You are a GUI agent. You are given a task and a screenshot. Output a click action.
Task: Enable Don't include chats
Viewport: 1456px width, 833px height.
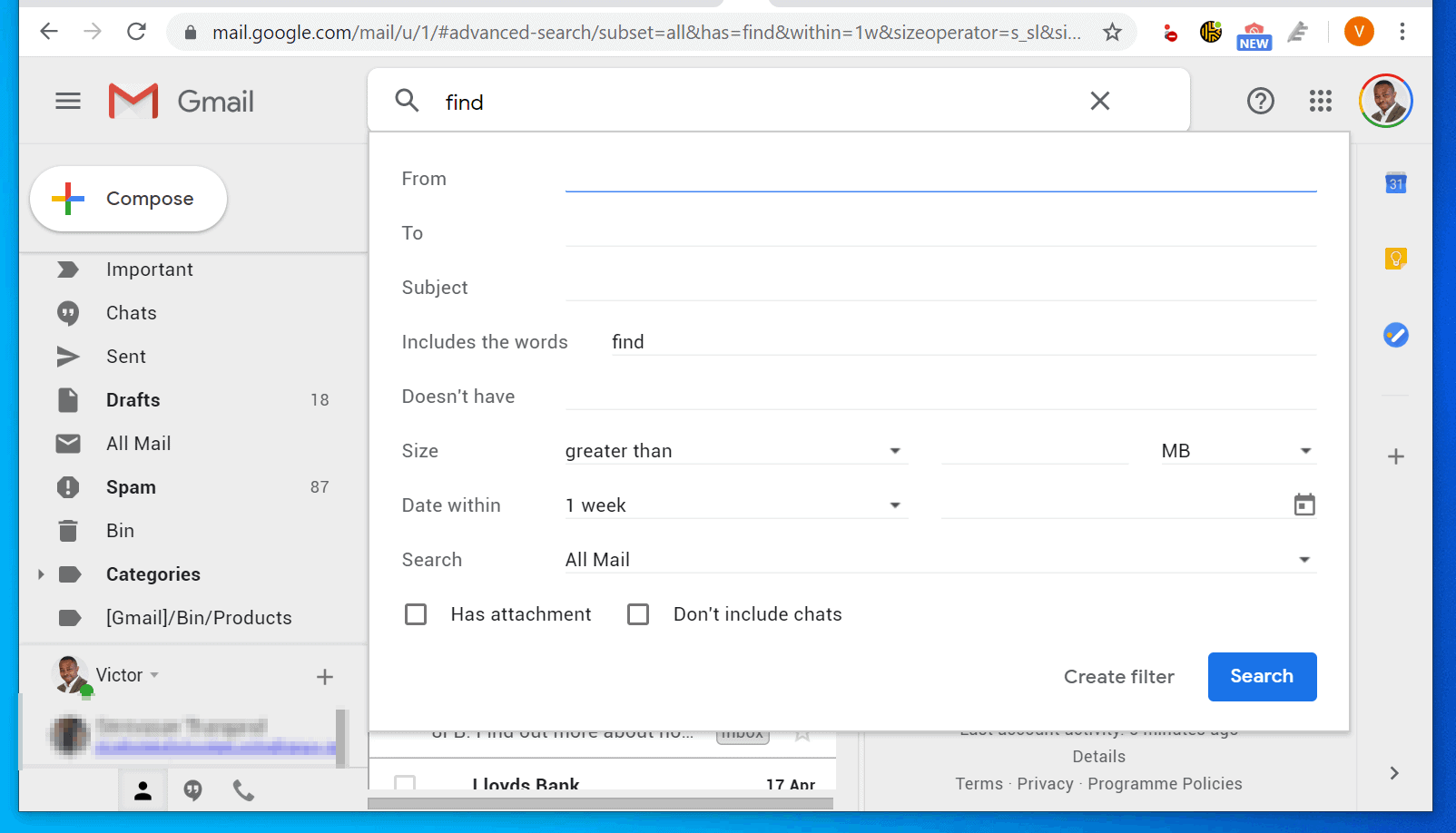pyautogui.click(x=638, y=613)
